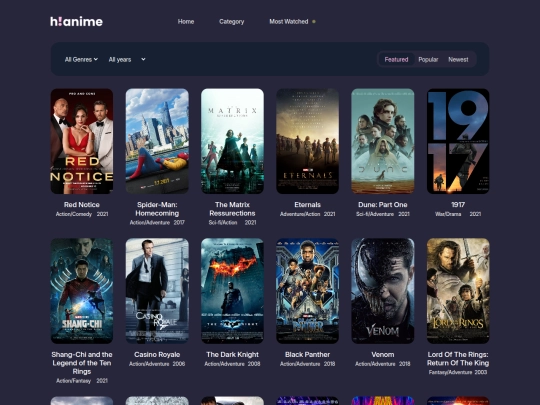Click the Fantasy/Adventure genre label

tap(450, 372)
